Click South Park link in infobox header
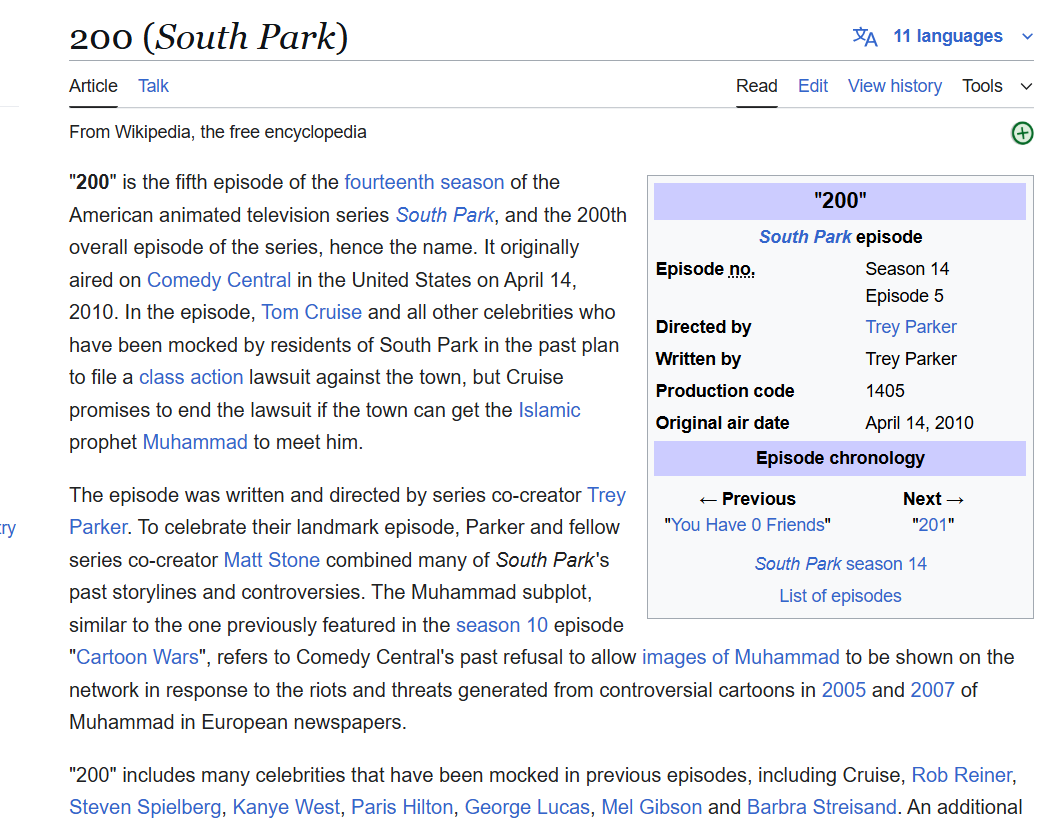This screenshot has height=818, width=1041. [x=805, y=237]
